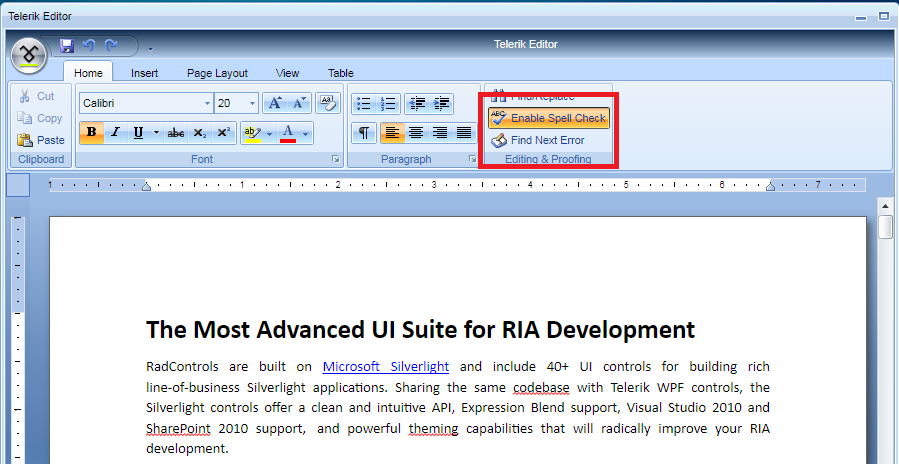This screenshot has height=464, width=899.
Task: Toggle italic formatting
Action: (x=115, y=132)
